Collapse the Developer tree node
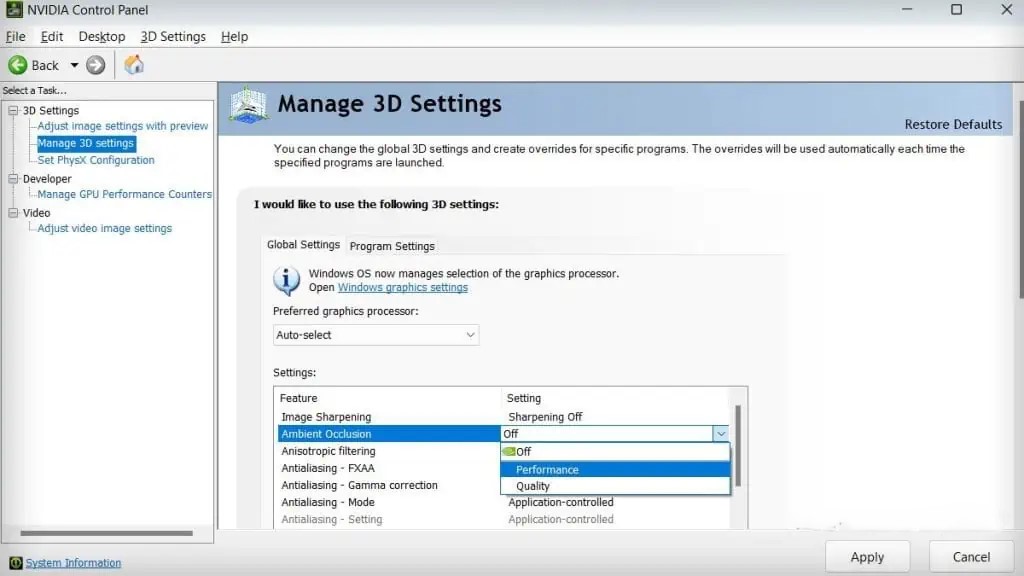Screen dimensions: 1024x576 pos(13,179)
